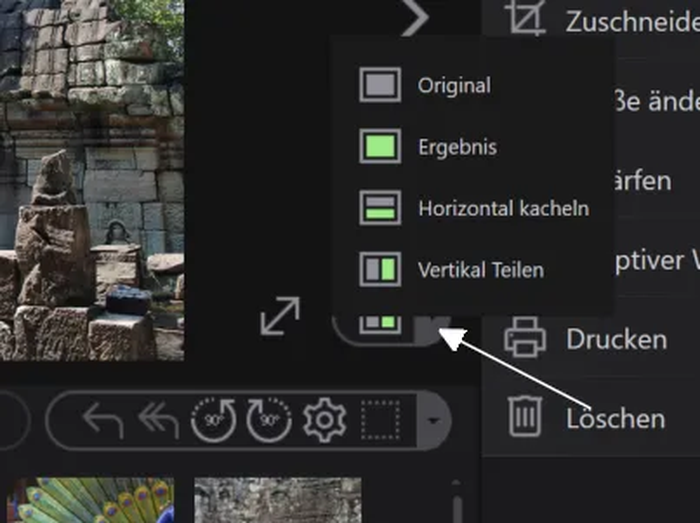Rotate image 90° clockwise
The image size is (700, 523).
269,420
